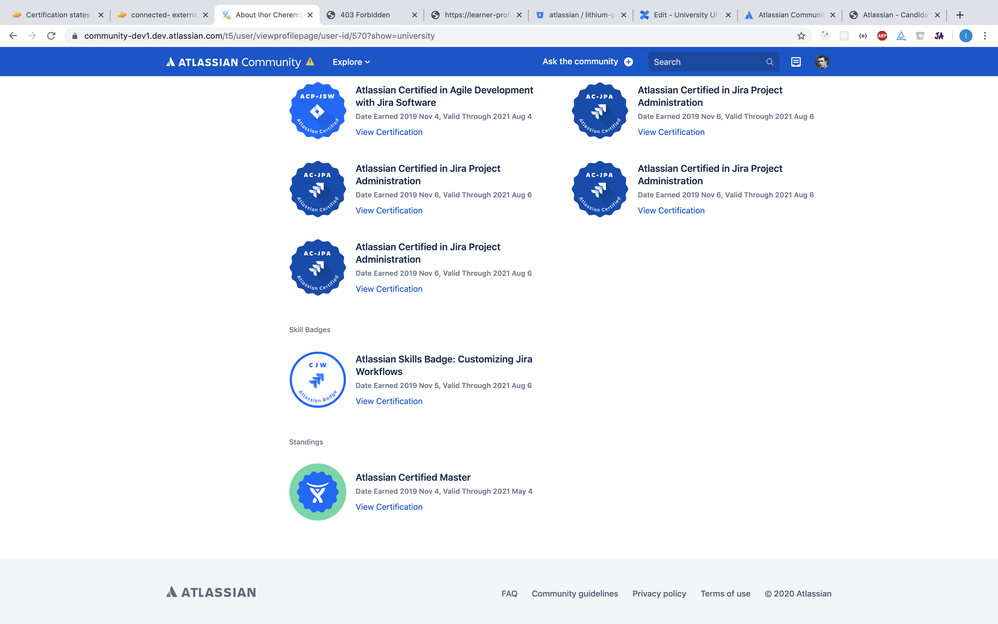This screenshot has height=624, width=998.
Task: Open the Chrome profile avatar 'I'
Action: pos(966,36)
